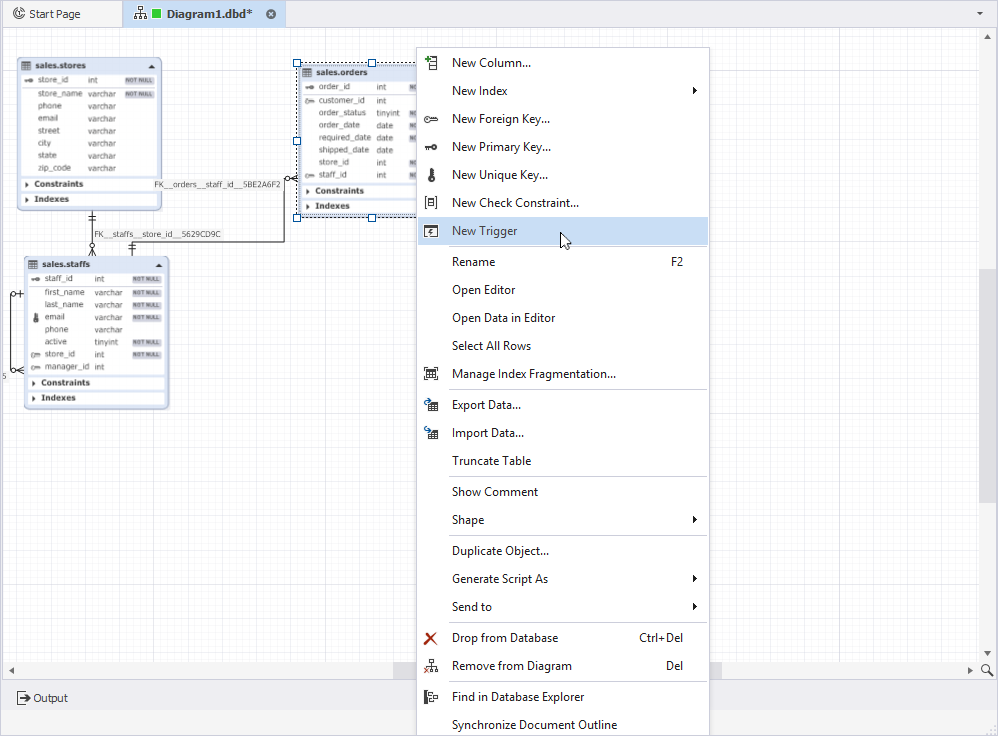Viewport: 998px width, 736px height.
Task: Click the New Check Constraint icon
Action: coord(431,202)
